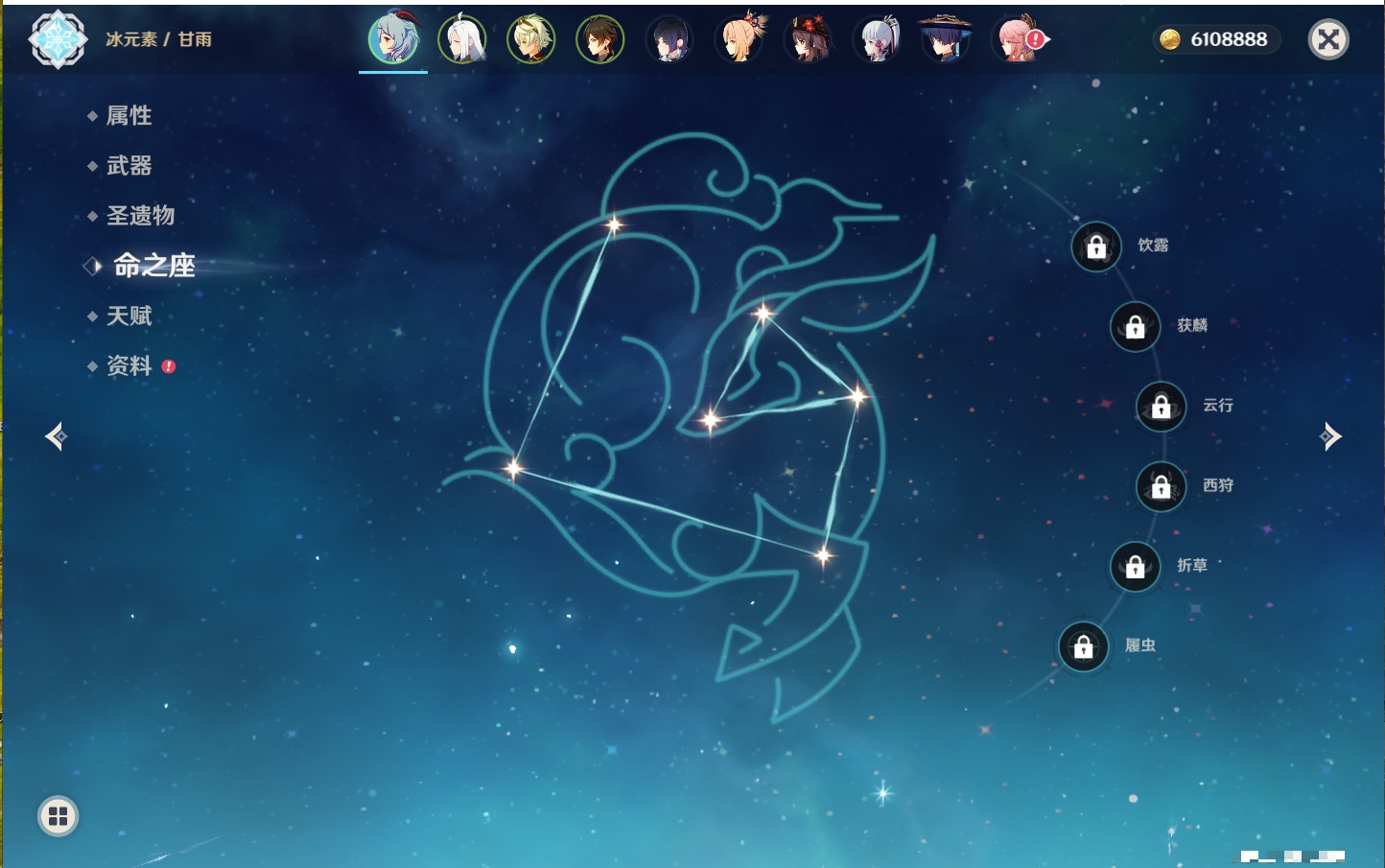The width and height of the screenshot is (1385, 868).
Task: Click the 冰元素 / 甘雨 header text
Action: tap(159, 39)
